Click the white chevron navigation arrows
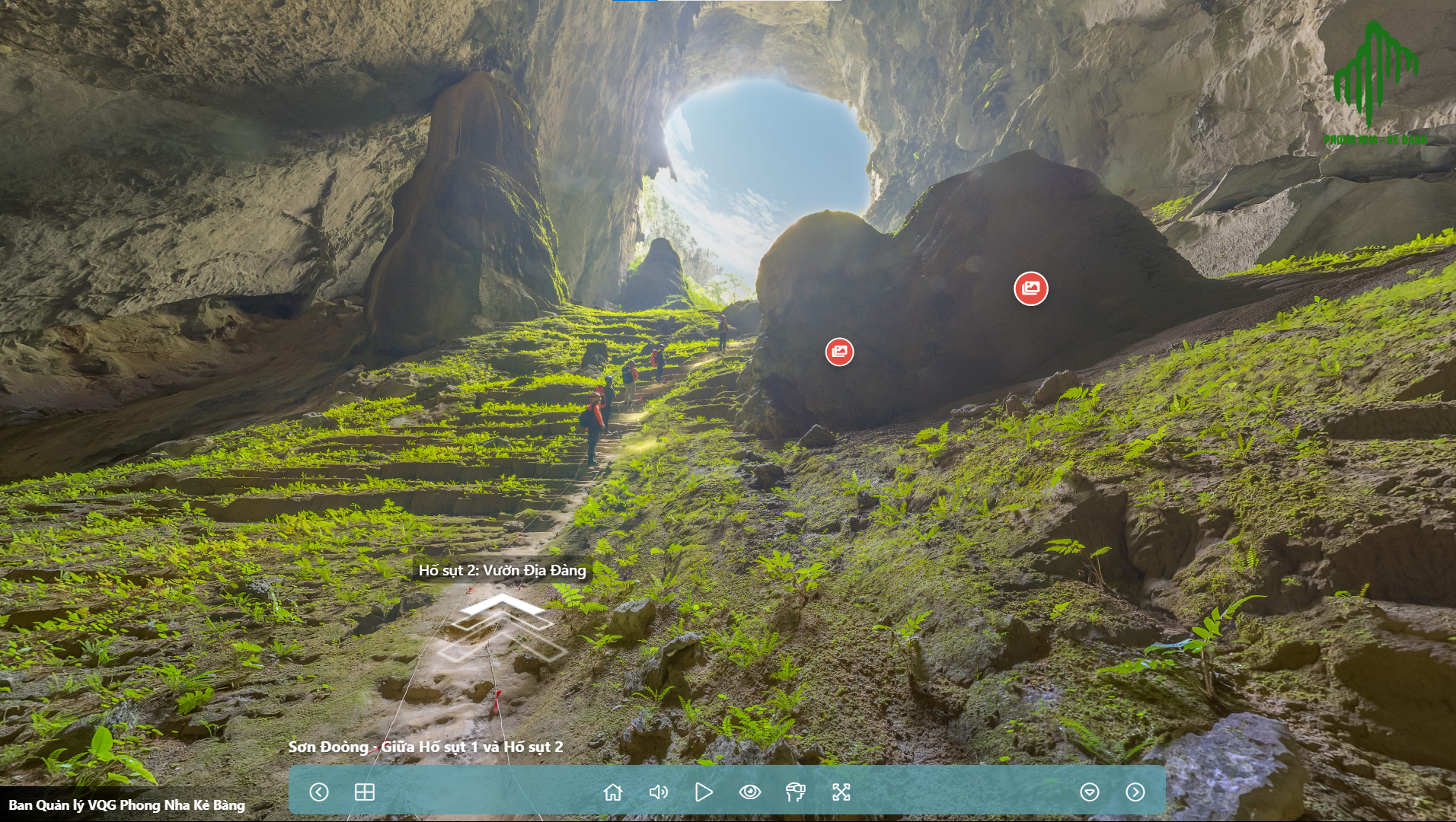 pos(502,628)
